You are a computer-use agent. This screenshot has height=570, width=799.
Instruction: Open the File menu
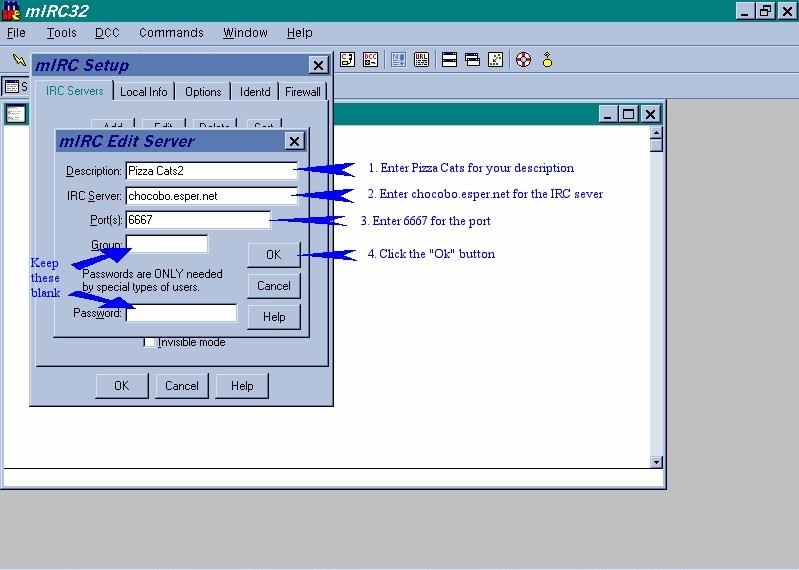tap(16, 33)
